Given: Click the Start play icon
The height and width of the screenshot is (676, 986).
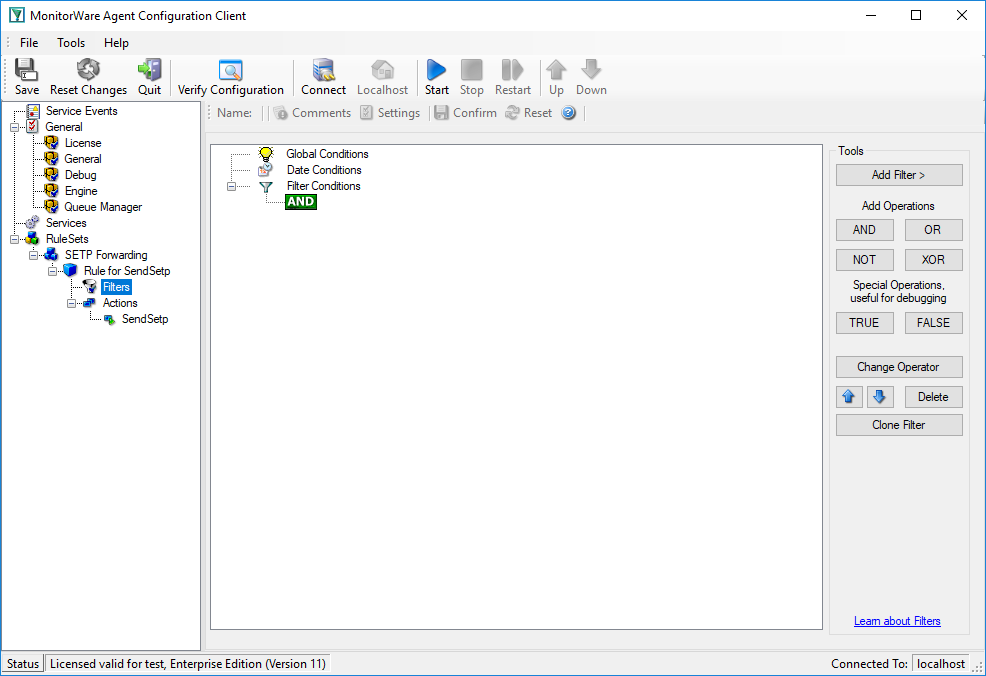Looking at the screenshot, I should pyautogui.click(x=436, y=70).
